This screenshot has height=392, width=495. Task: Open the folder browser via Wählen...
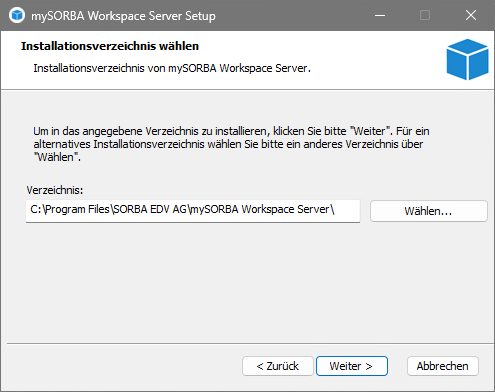pyautogui.click(x=429, y=211)
